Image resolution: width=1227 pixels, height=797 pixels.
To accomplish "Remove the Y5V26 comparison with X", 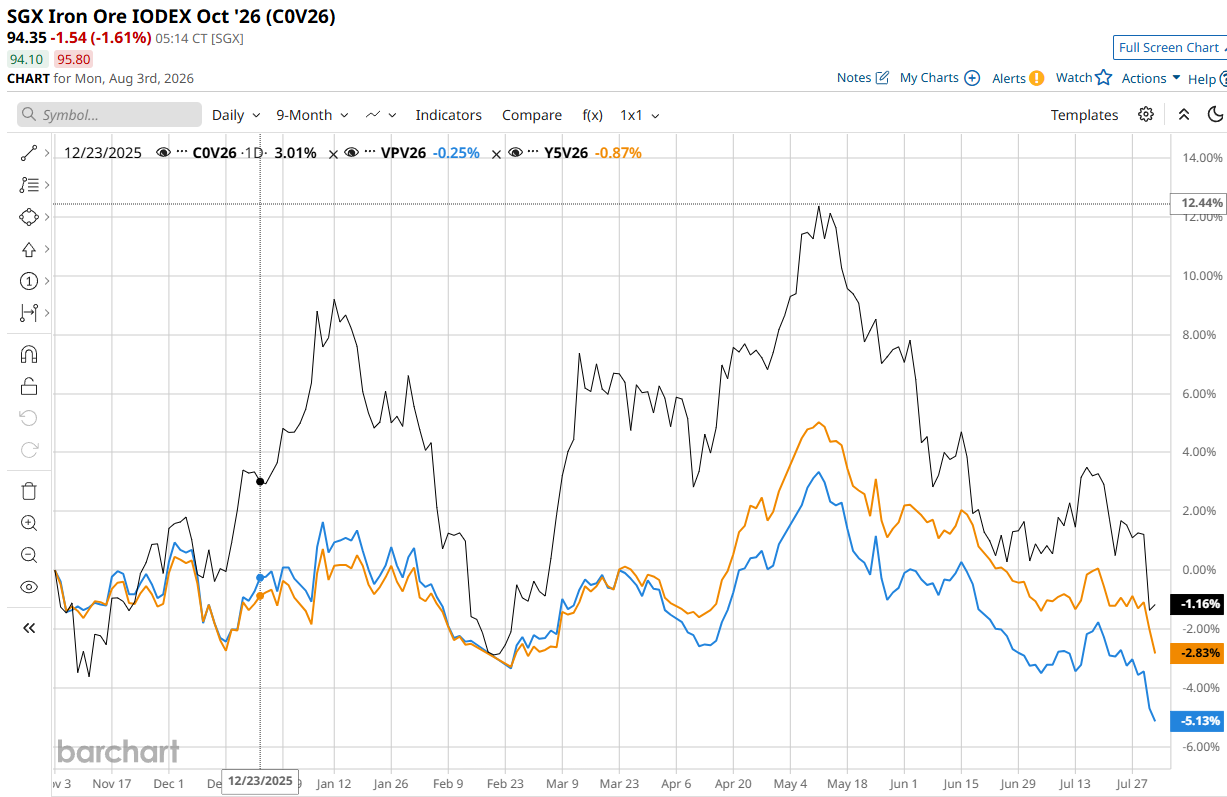I will 498,153.
